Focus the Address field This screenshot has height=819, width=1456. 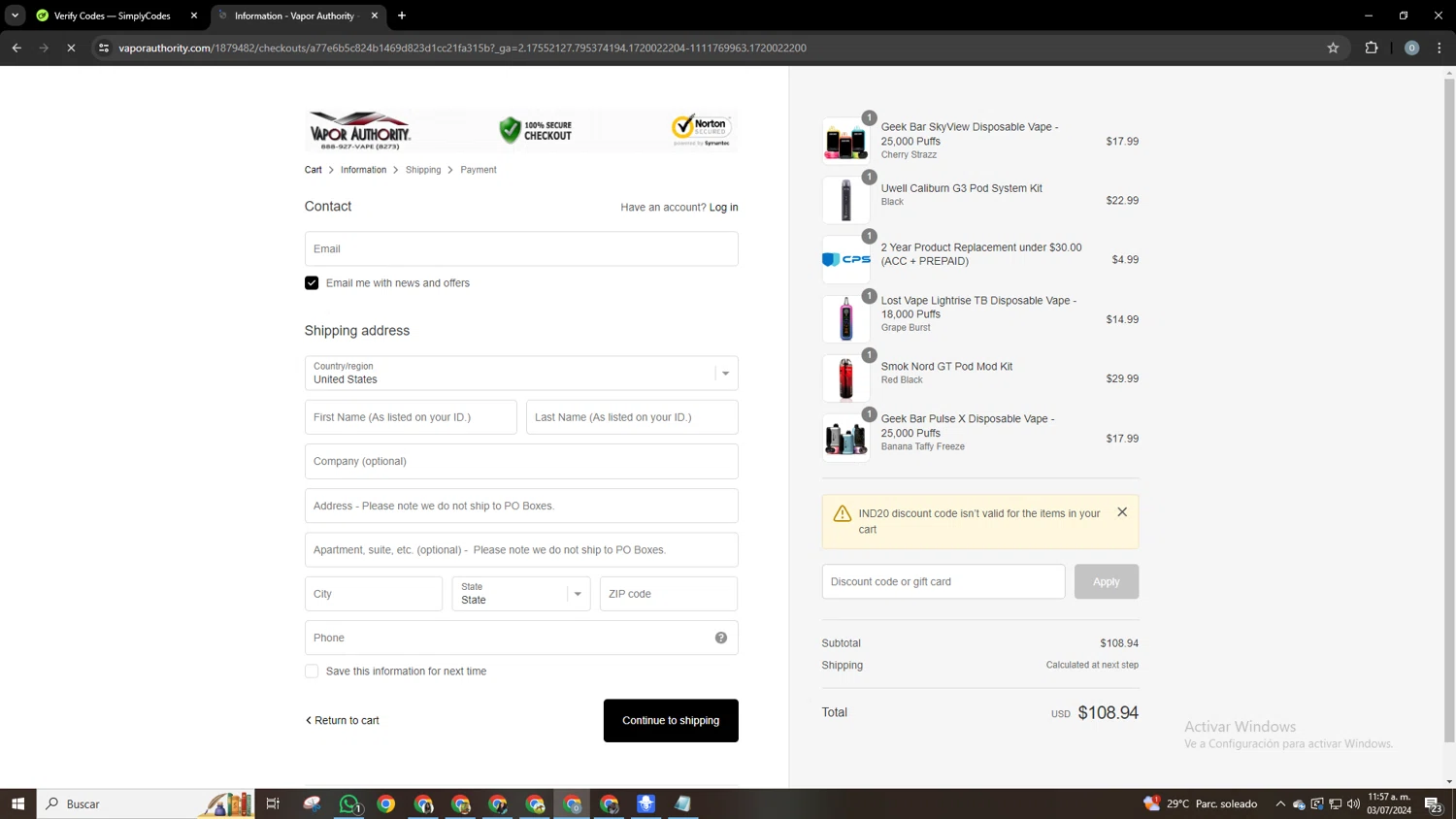(521, 506)
